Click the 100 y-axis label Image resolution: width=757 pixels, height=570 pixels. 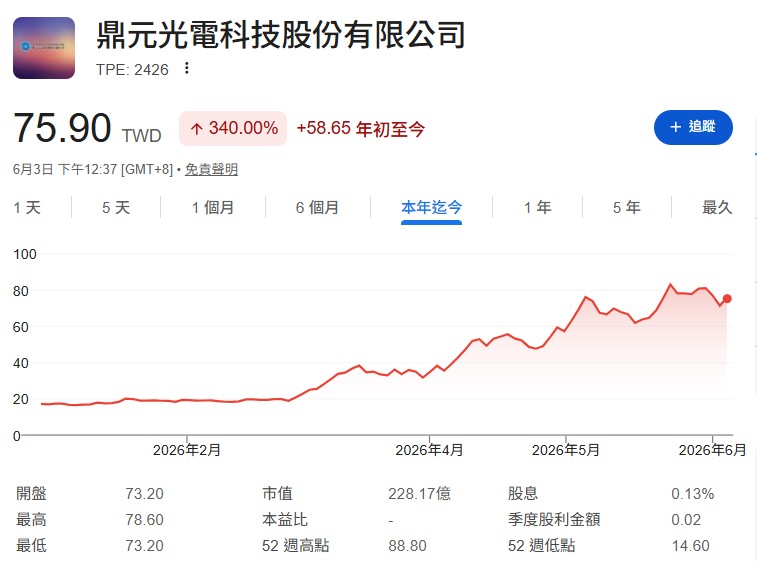pyautogui.click(x=25, y=254)
